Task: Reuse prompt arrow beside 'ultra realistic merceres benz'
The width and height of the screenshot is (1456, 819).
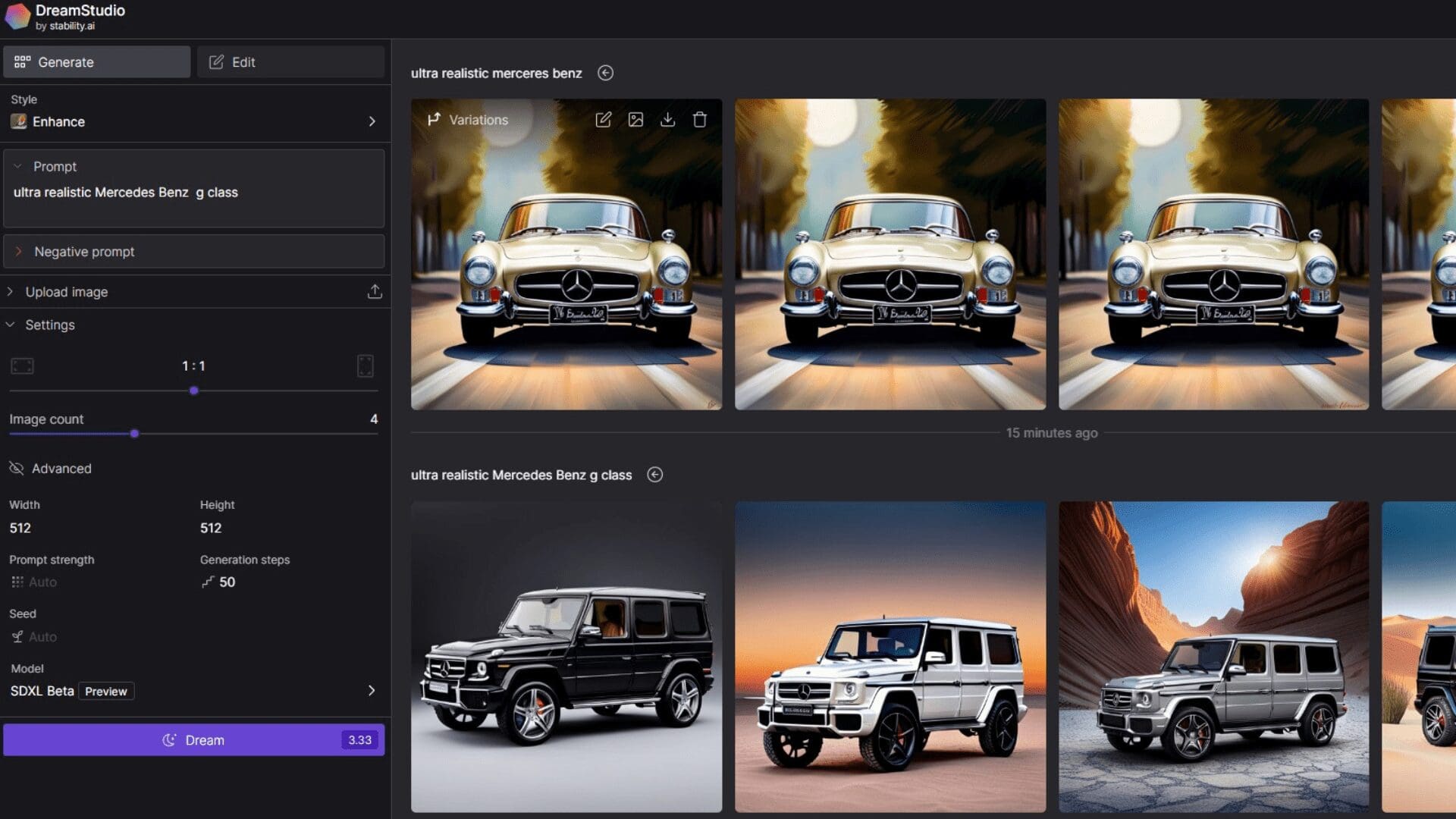Action: (x=605, y=73)
